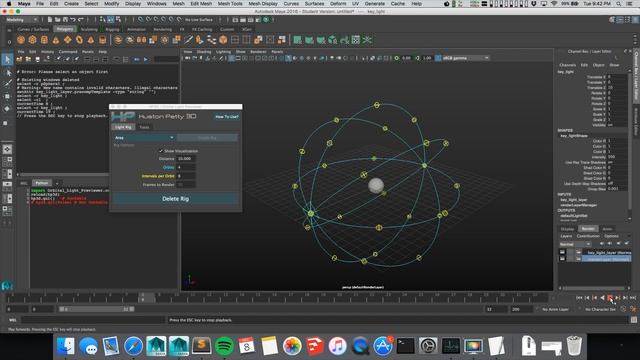Open Spotlight search magnifier in menu bar
Image resolution: width=640 pixels, height=360 pixels.
click(x=619, y=4)
